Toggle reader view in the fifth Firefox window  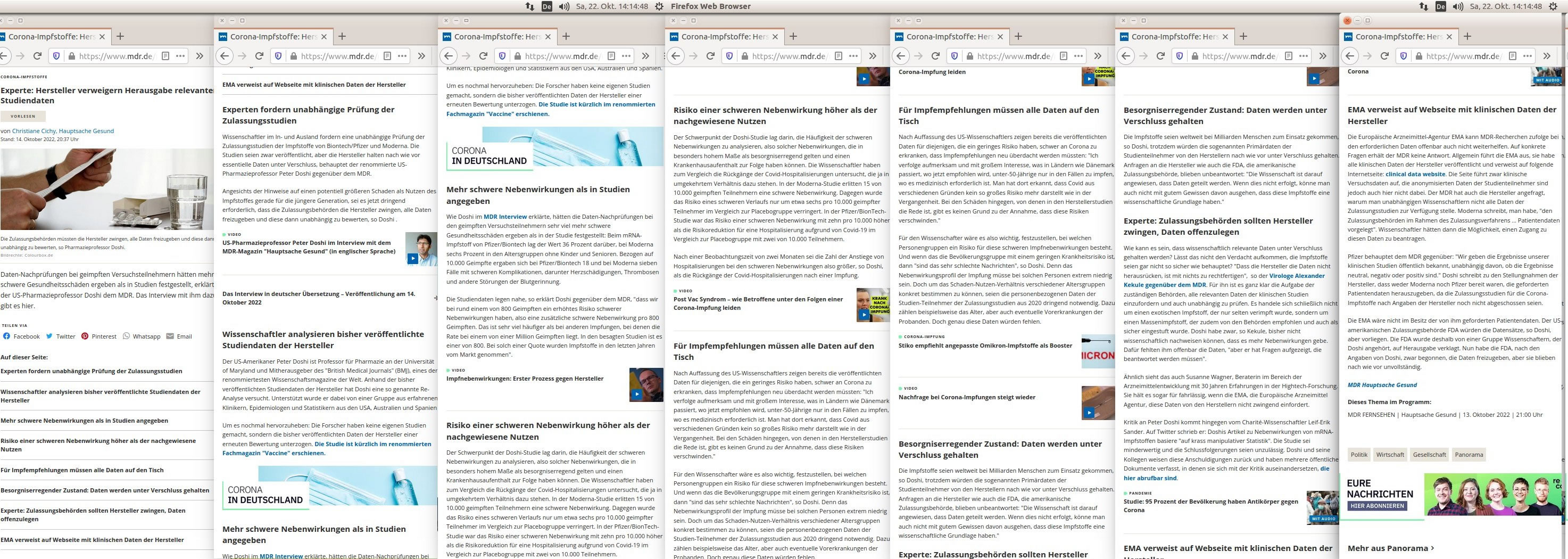tap(1064, 56)
